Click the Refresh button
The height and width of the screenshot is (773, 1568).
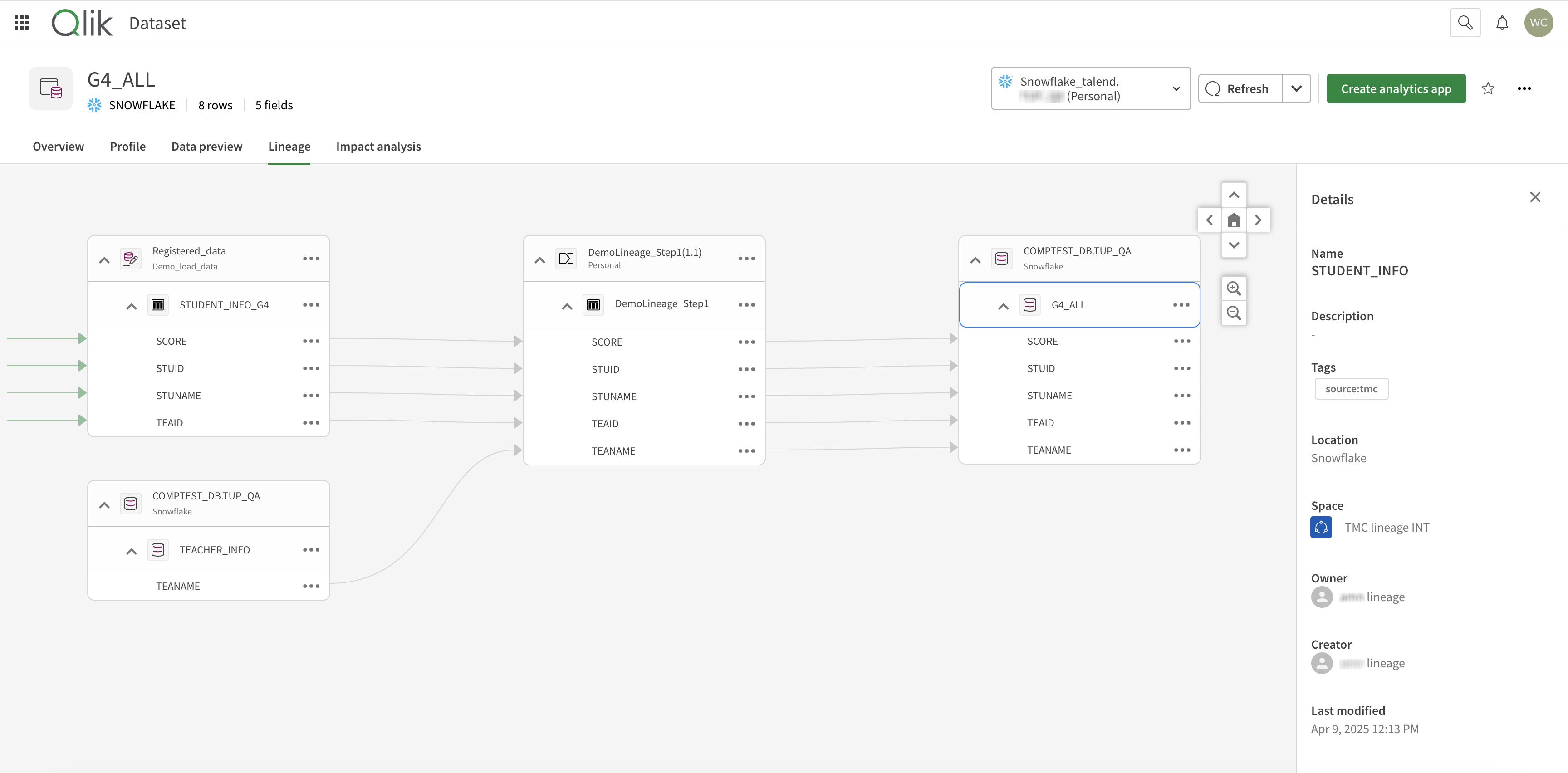(1238, 88)
